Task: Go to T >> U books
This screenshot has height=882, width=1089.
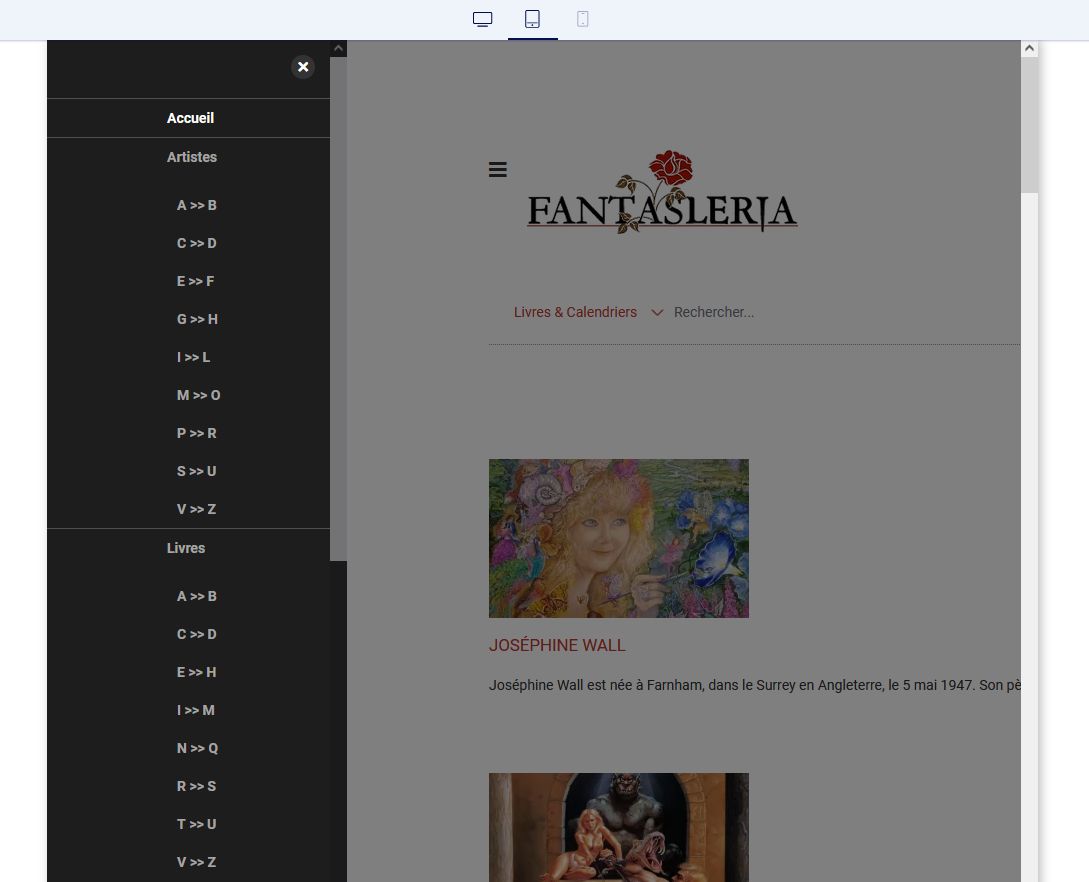Action: (197, 824)
